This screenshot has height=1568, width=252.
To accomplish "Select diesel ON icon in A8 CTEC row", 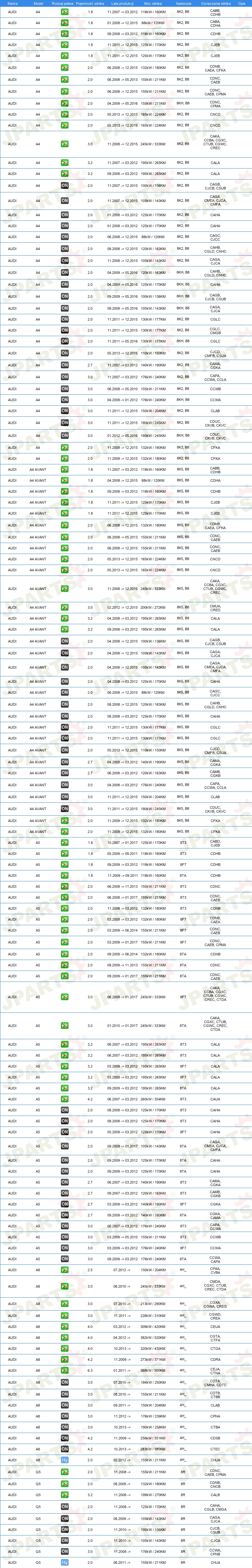I will point(64,1449).
